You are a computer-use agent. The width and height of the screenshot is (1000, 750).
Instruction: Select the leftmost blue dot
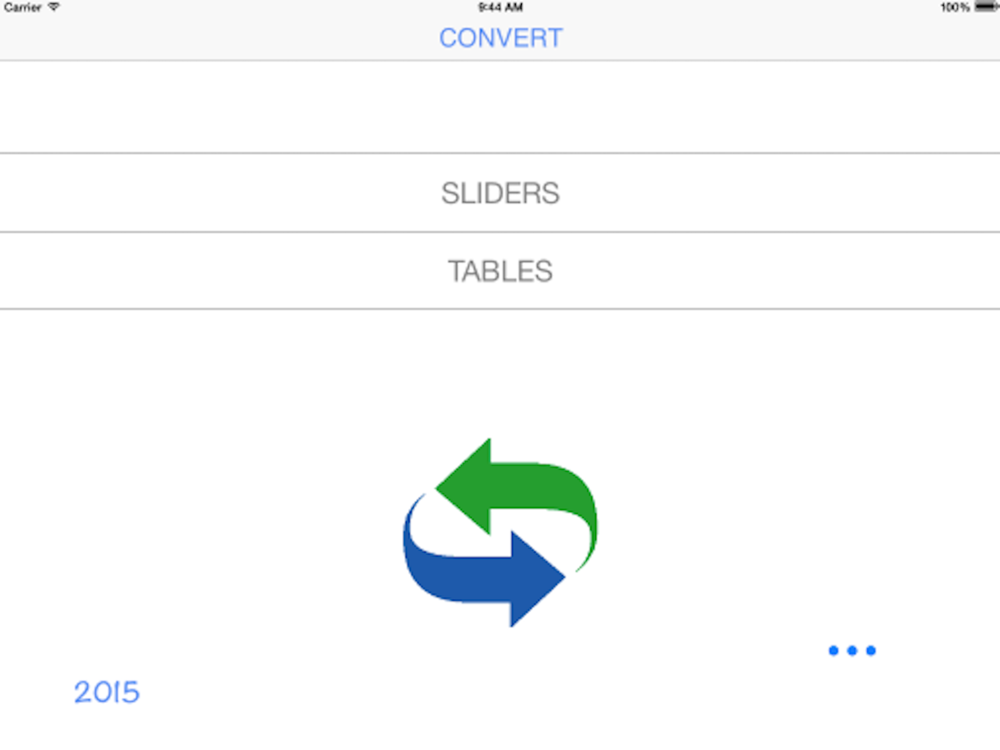[834, 651]
